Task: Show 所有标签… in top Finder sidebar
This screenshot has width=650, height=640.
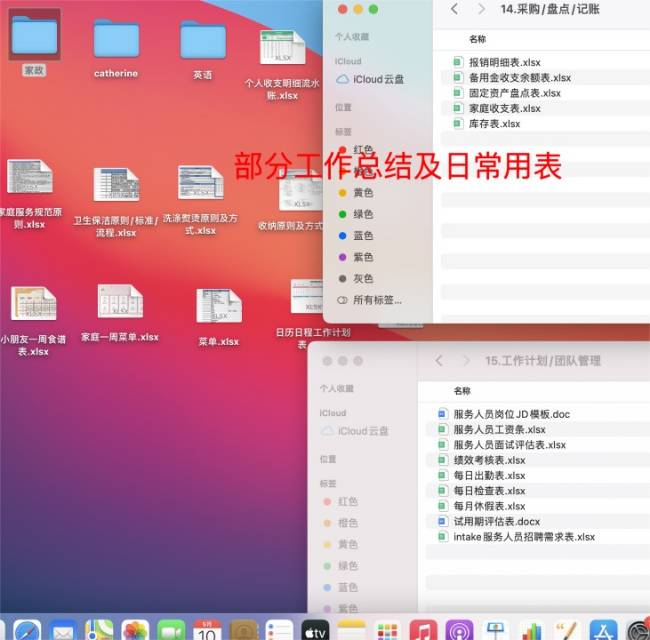Action: [370, 300]
